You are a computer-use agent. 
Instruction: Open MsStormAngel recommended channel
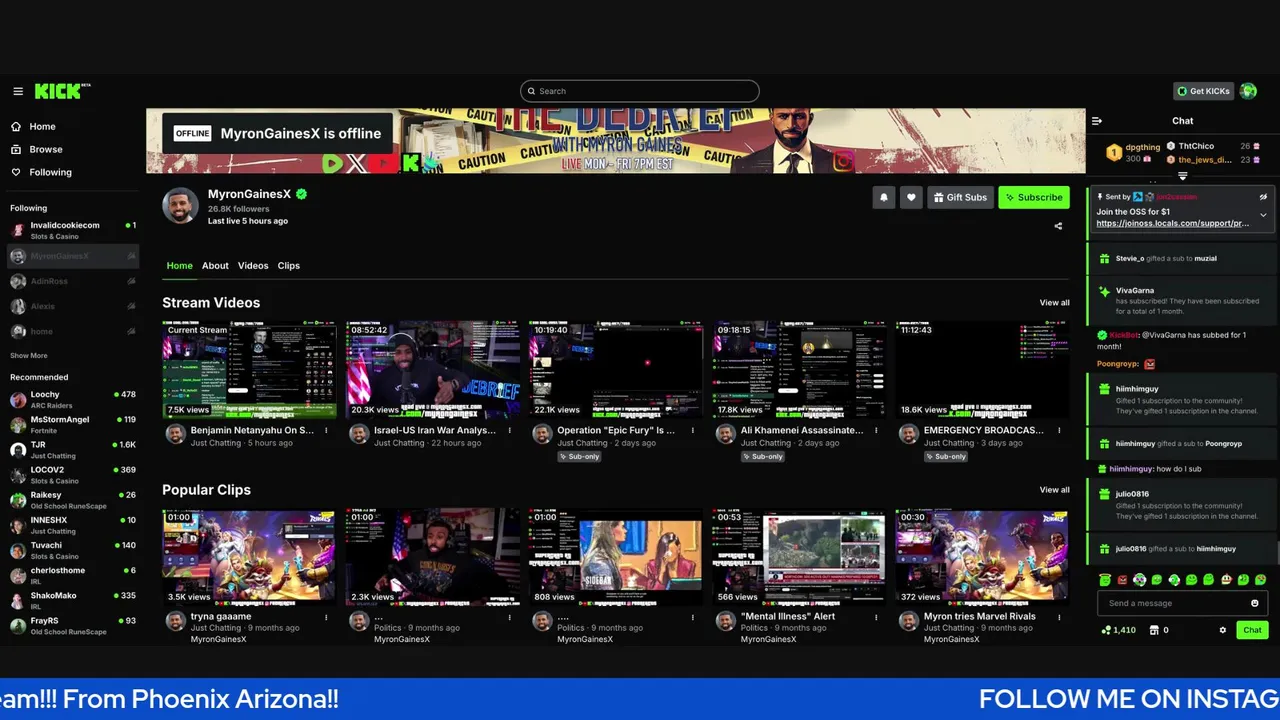[x=73, y=424]
